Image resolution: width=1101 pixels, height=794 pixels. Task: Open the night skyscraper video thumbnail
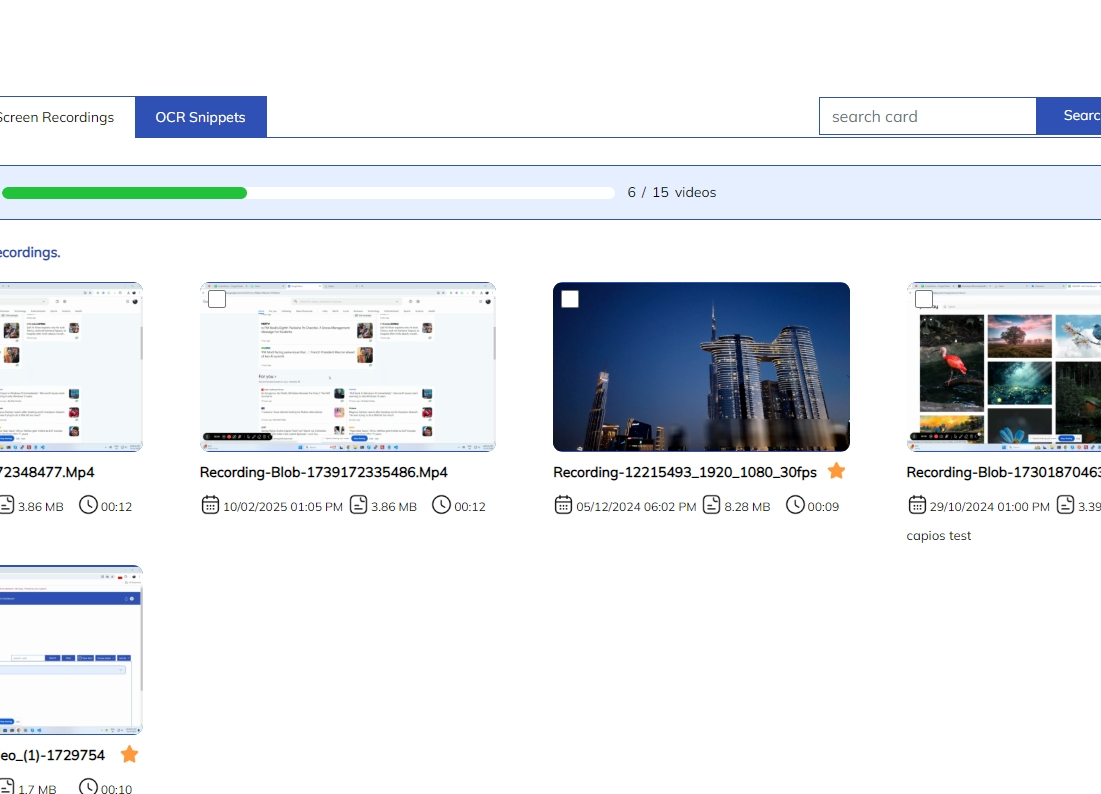(701, 367)
